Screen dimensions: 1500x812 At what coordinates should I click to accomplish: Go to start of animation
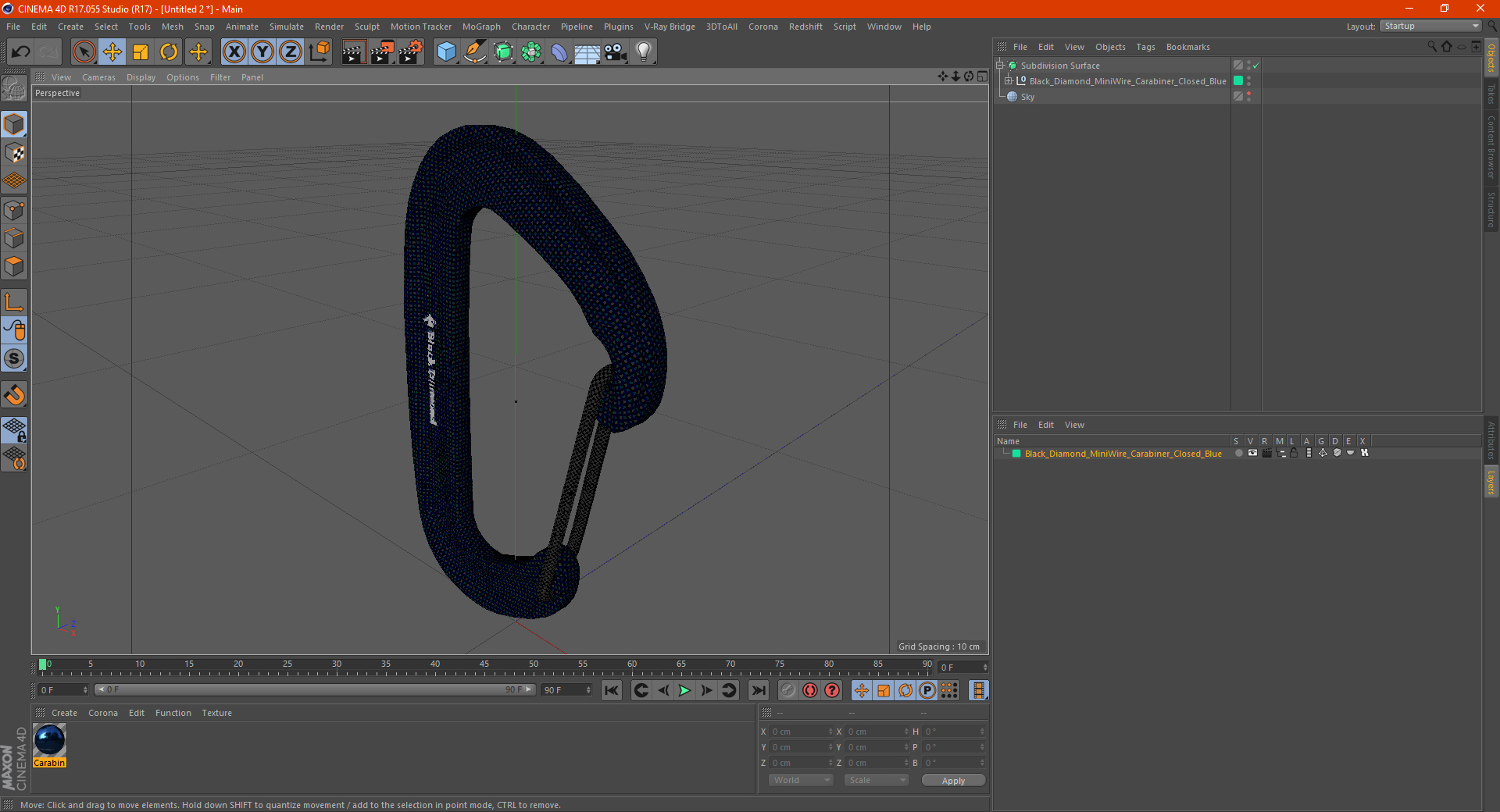coord(612,690)
